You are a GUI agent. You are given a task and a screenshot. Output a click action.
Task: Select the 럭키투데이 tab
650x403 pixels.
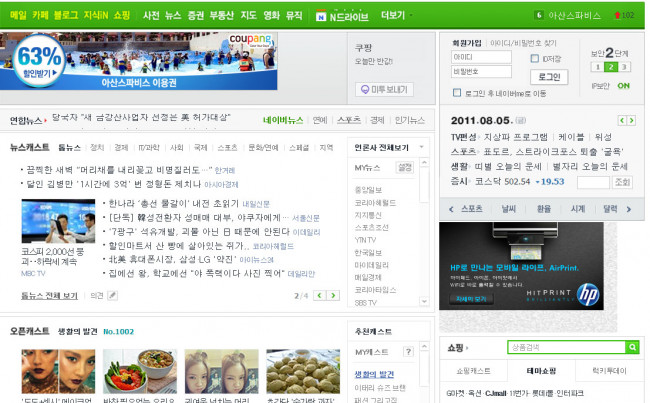(x=609, y=371)
